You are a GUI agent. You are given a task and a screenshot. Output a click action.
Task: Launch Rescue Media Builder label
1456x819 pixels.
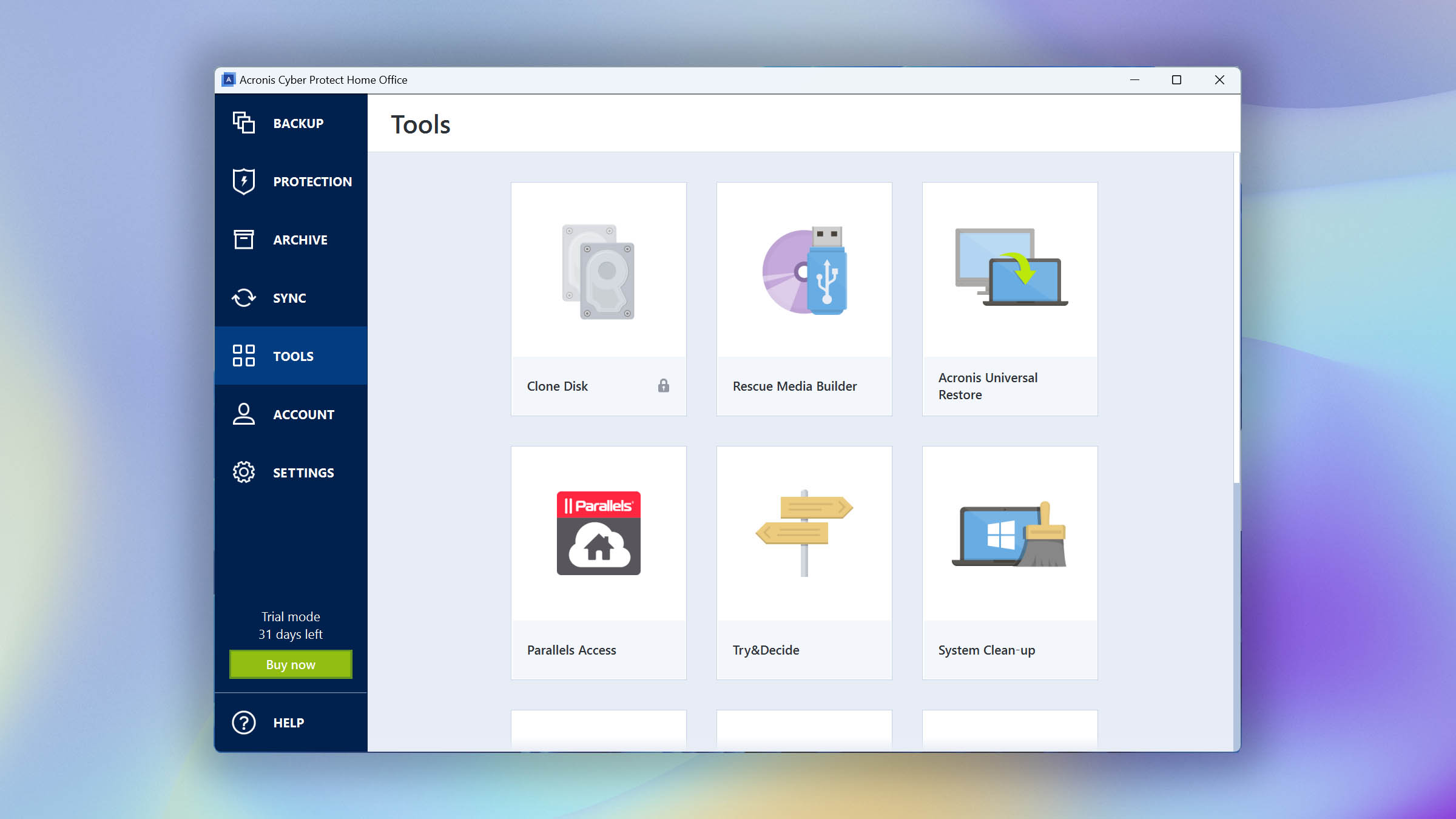click(795, 386)
